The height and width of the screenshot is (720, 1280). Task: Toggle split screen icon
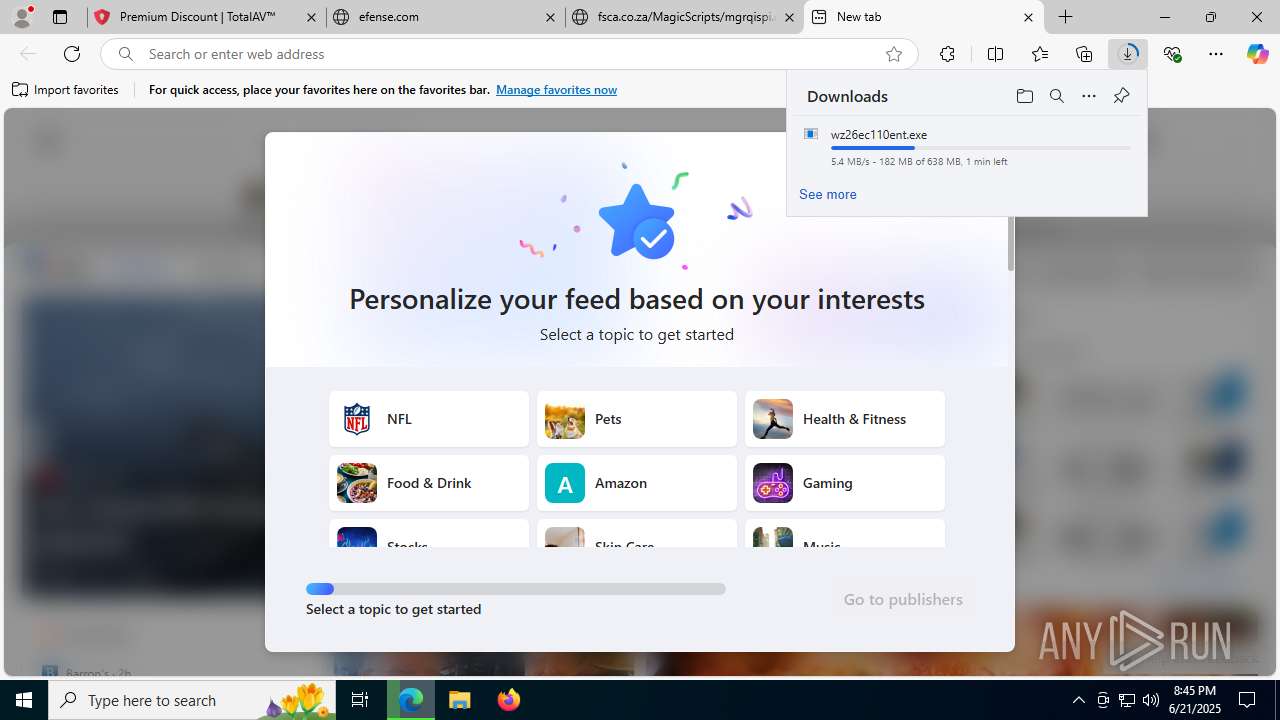(995, 54)
